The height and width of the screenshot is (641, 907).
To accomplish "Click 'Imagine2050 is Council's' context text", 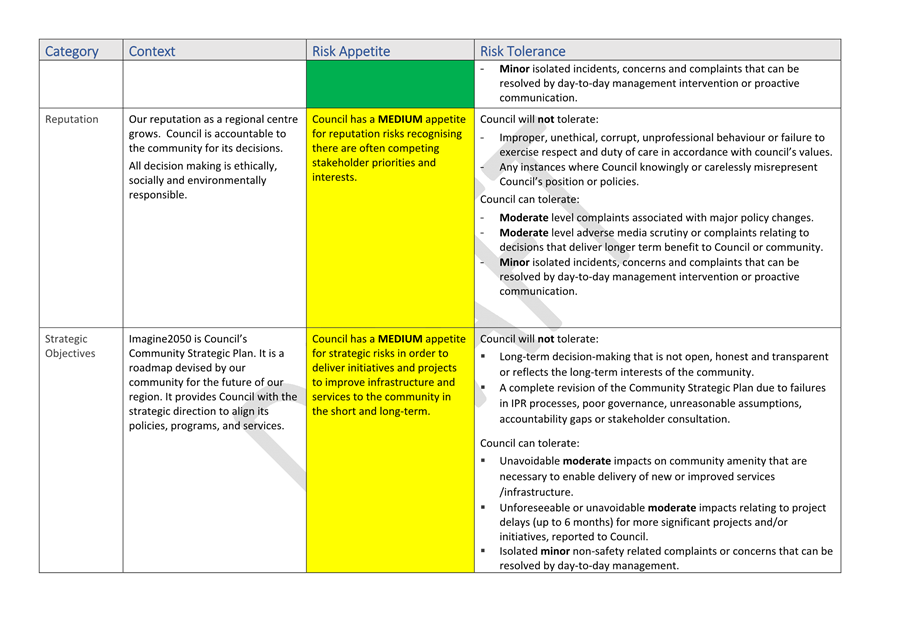I will [x=213, y=382].
